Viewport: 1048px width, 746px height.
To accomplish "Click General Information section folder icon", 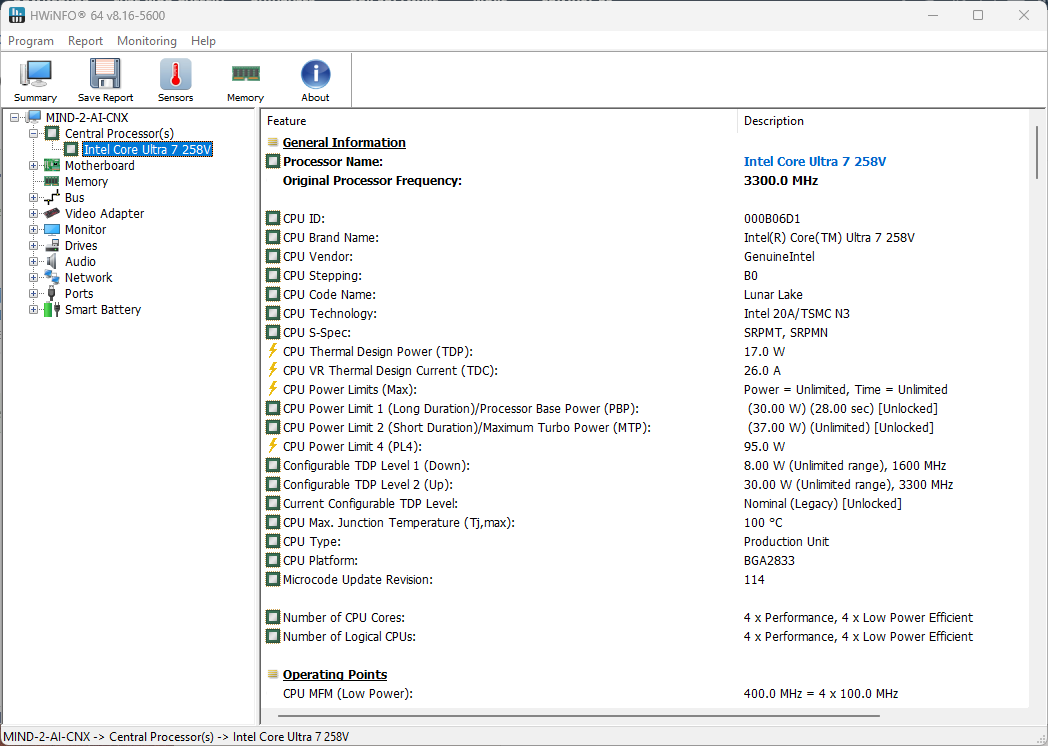I will pos(273,142).
